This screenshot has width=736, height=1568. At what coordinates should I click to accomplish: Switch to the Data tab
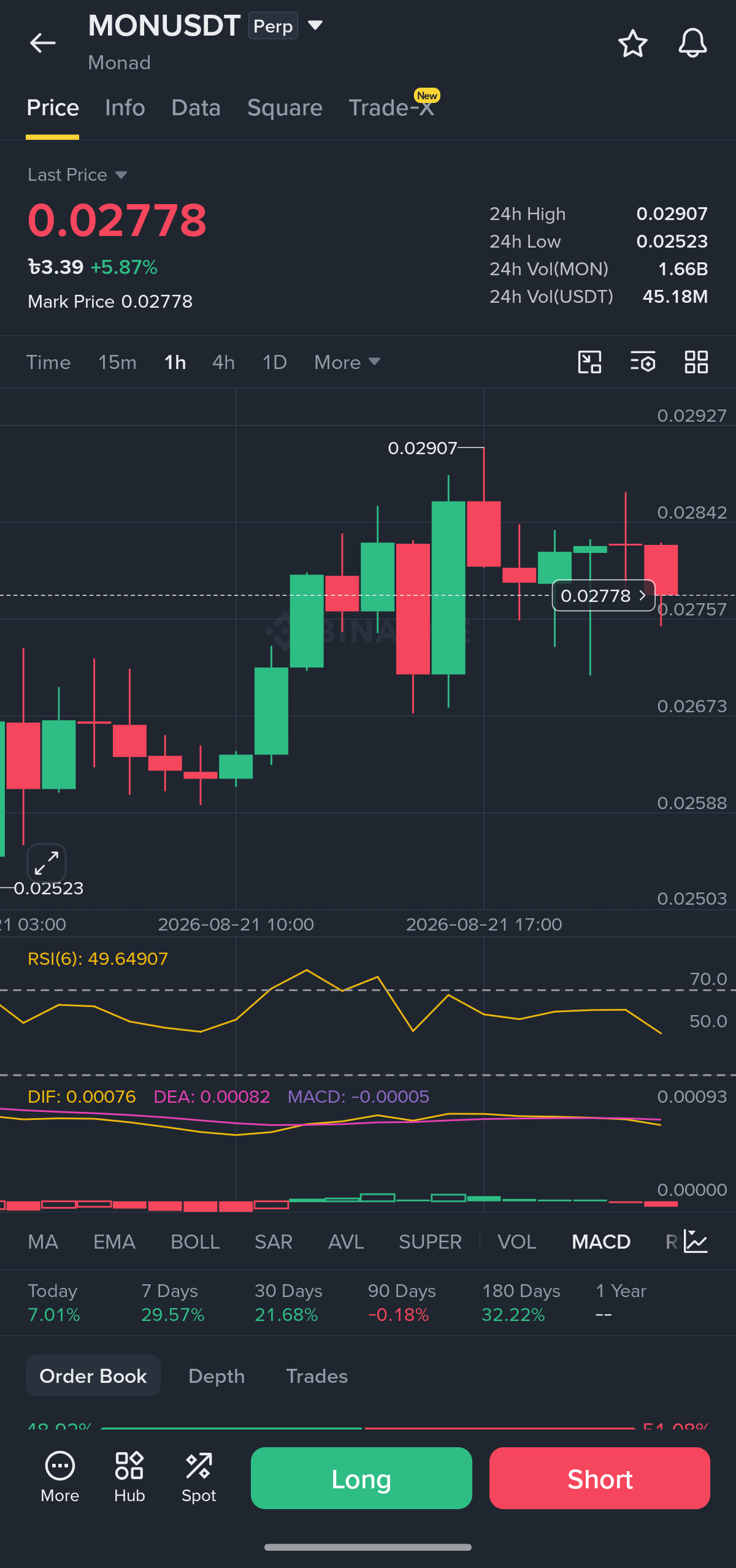[x=196, y=108]
